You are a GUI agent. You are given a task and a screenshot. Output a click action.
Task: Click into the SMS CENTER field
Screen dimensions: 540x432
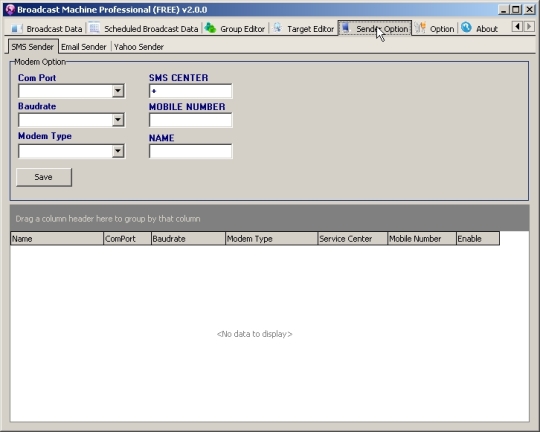pyautogui.click(x=190, y=91)
